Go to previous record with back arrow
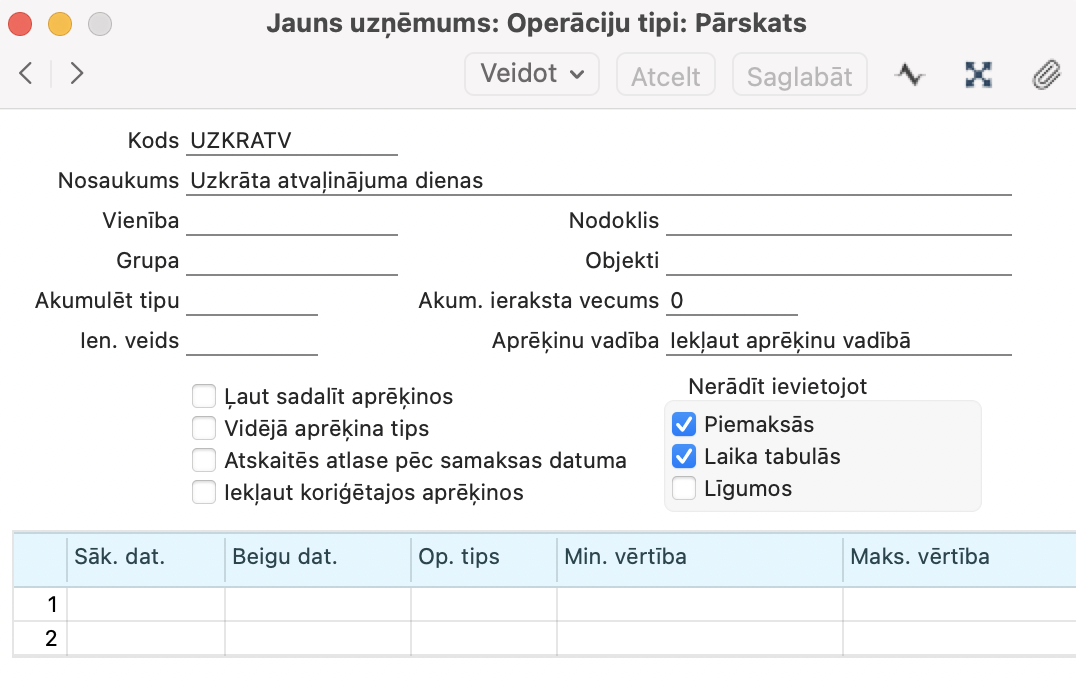This screenshot has width=1076, height=692. tap(27, 73)
